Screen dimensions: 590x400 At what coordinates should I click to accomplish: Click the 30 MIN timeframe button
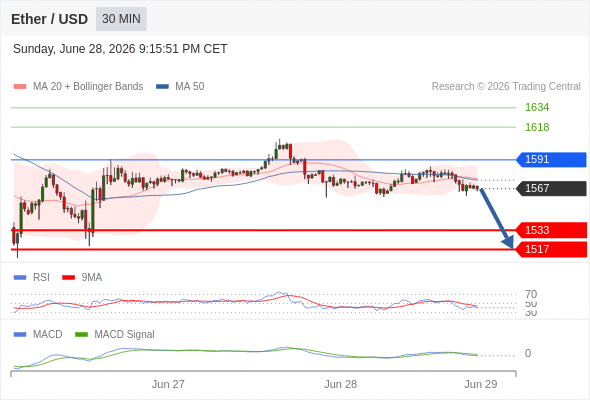pyautogui.click(x=121, y=19)
